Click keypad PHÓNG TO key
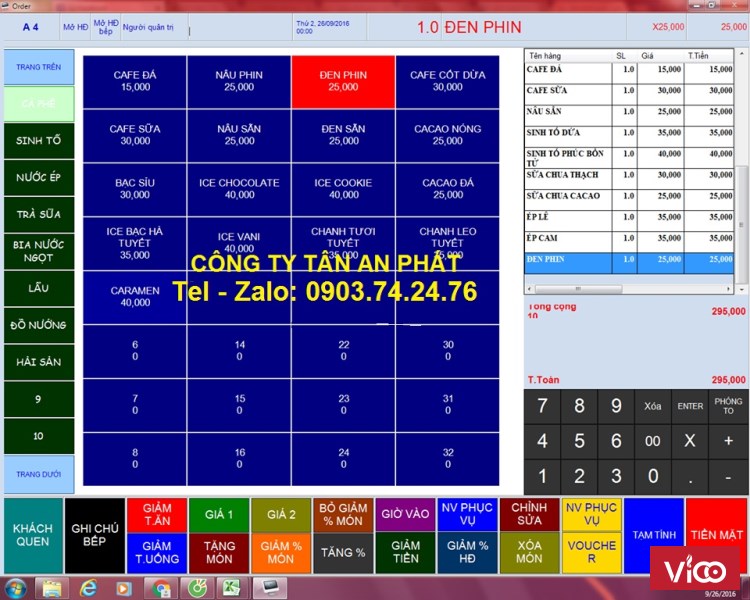Viewport: 750px width, 600px height. click(728, 406)
